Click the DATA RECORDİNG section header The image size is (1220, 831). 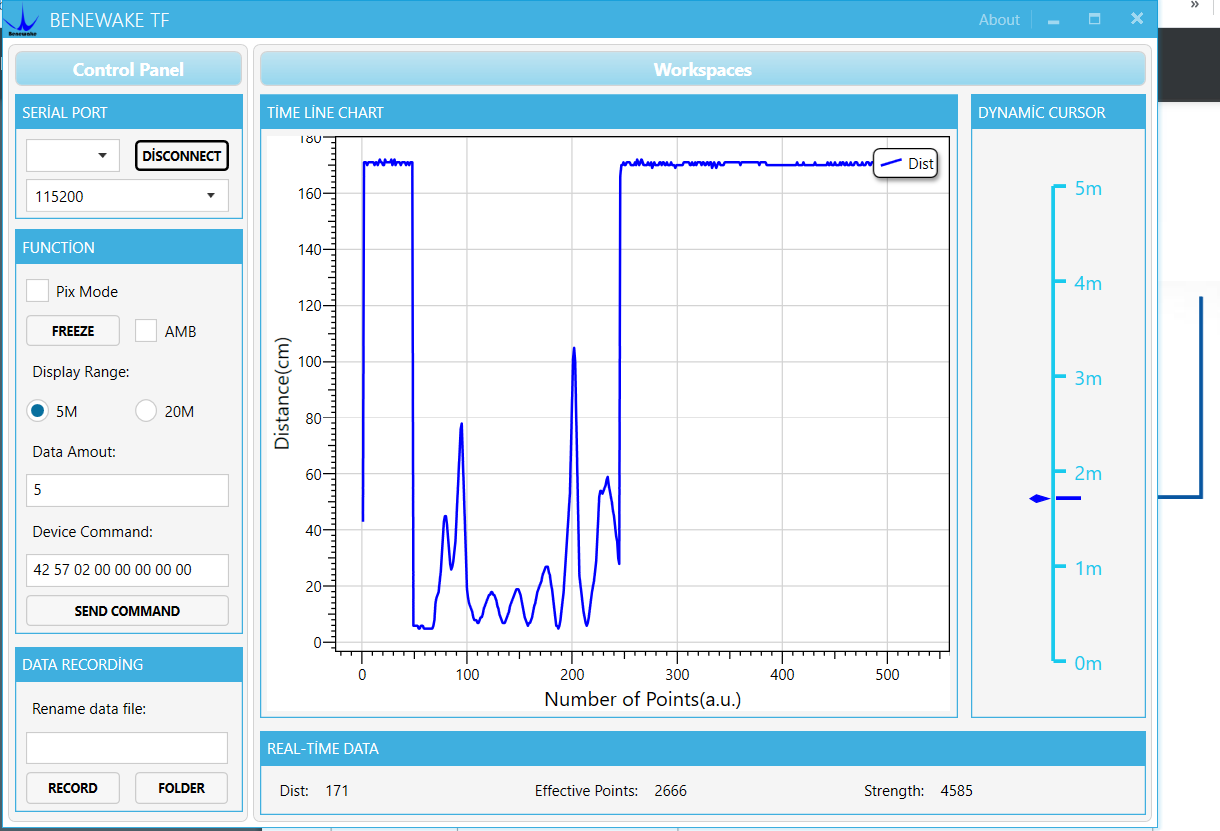129,664
